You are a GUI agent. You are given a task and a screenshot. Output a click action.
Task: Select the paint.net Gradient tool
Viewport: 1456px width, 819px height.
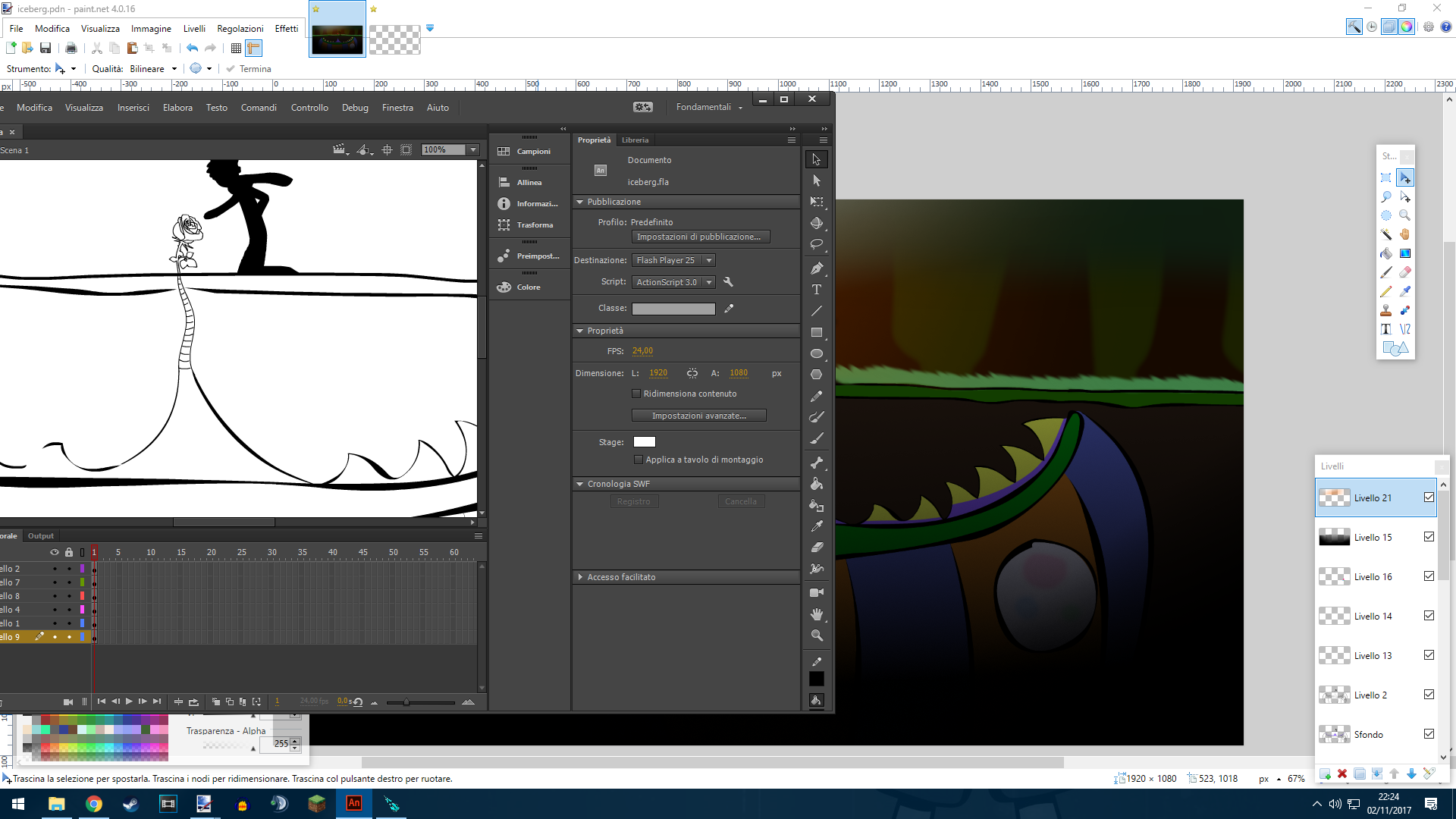[1405, 253]
